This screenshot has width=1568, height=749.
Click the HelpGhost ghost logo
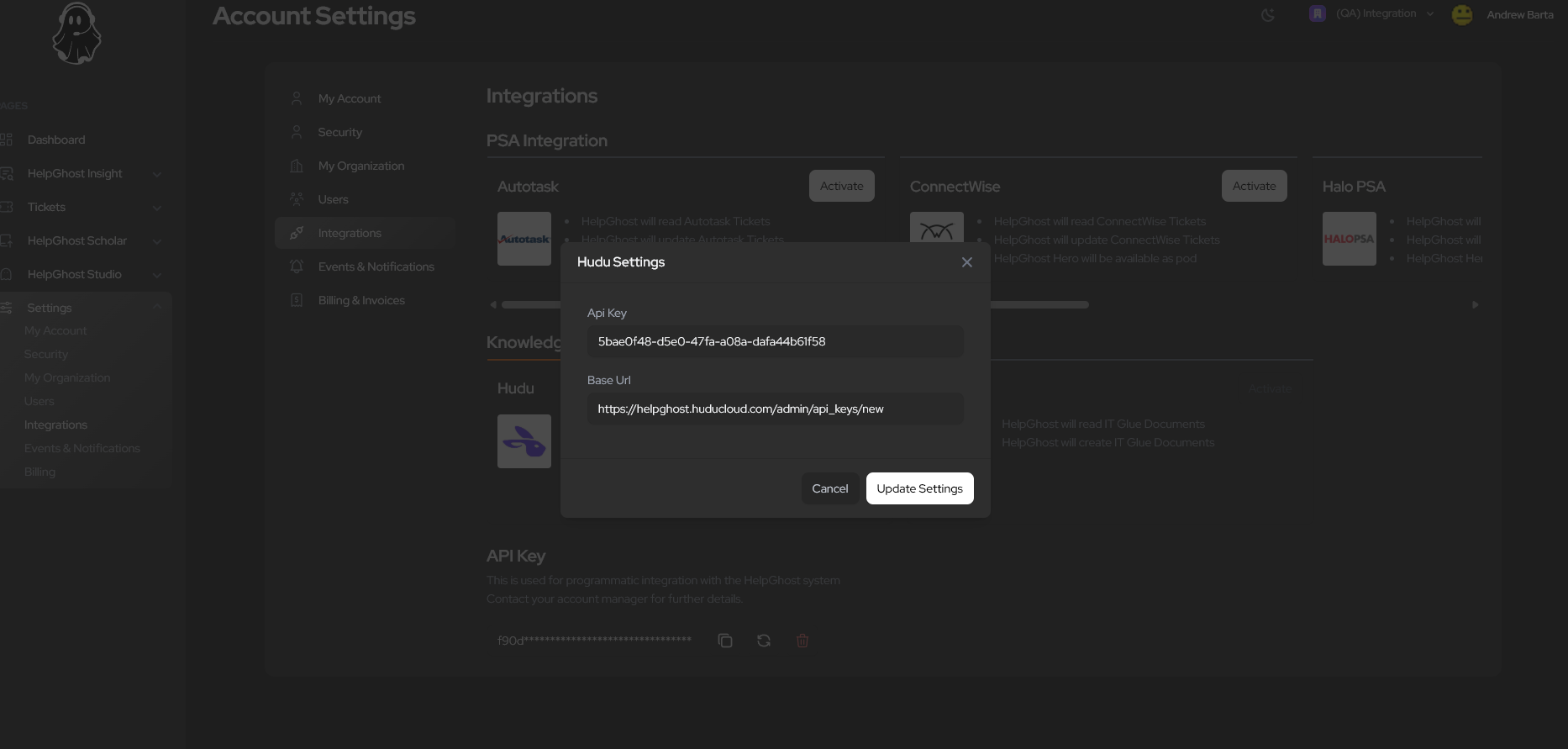(x=76, y=34)
